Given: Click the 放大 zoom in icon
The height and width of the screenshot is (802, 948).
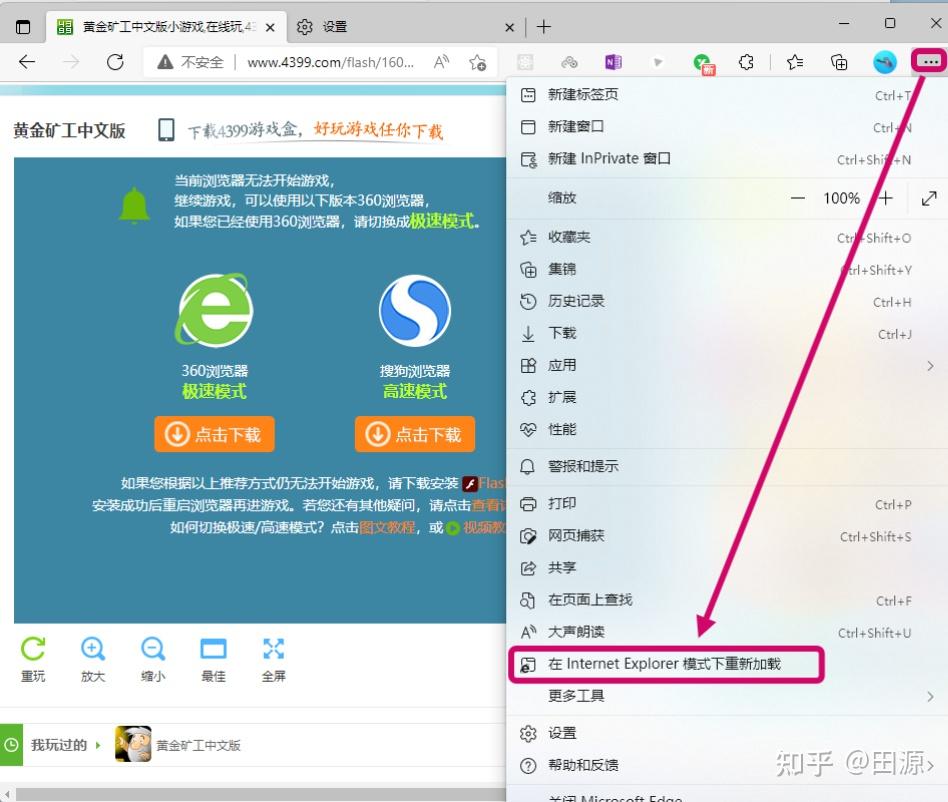Looking at the screenshot, I should pyautogui.click(x=93, y=649).
